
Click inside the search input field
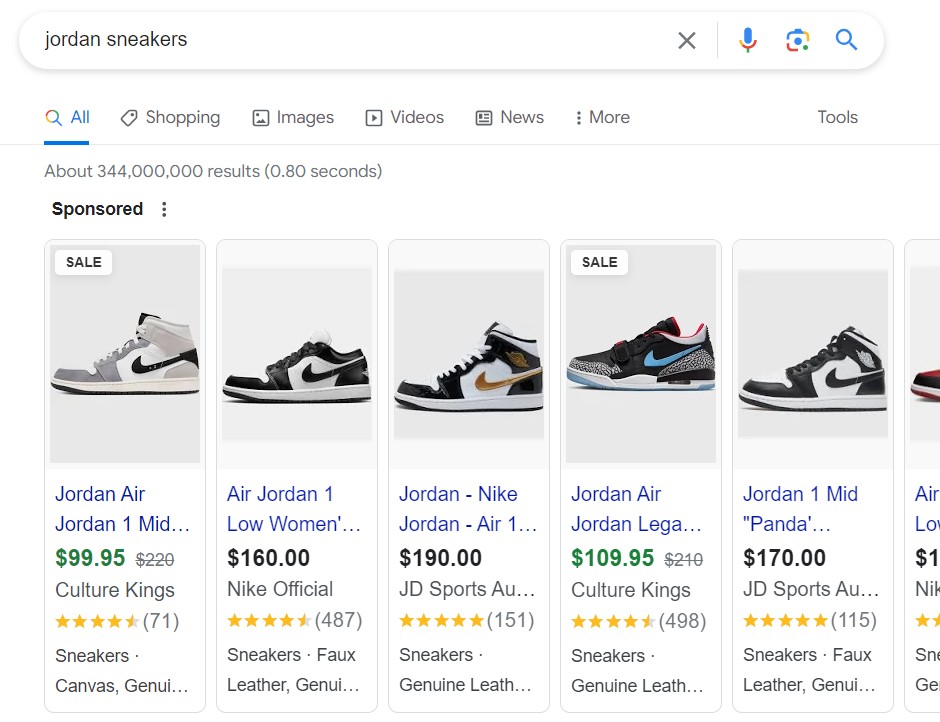point(300,40)
